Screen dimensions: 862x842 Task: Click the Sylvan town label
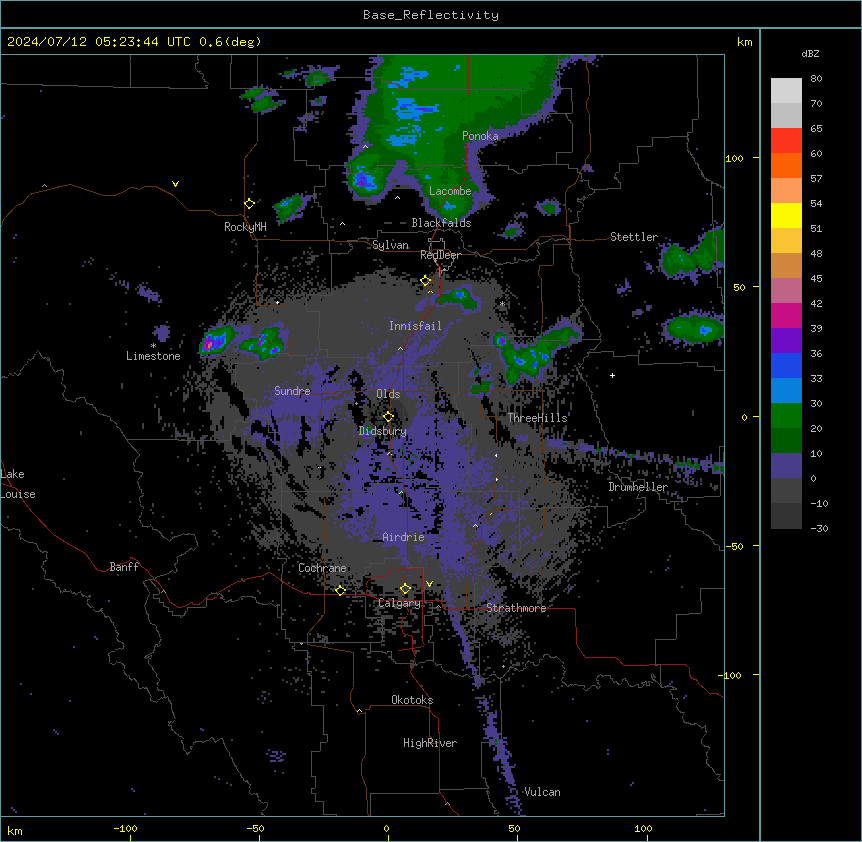pyautogui.click(x=390, y=245)
